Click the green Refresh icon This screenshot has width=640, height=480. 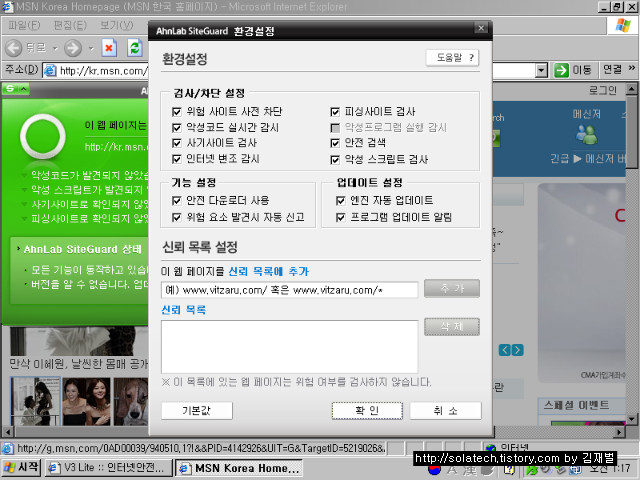coord(135,48)
